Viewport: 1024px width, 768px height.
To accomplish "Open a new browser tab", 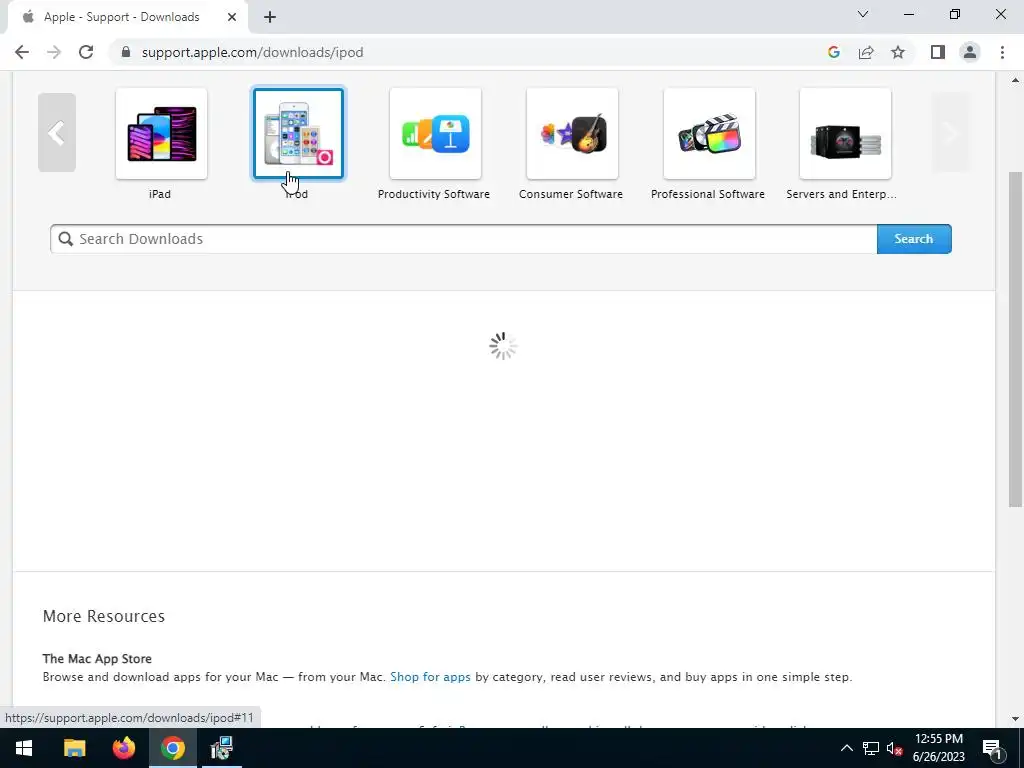I will click(270, 17).
